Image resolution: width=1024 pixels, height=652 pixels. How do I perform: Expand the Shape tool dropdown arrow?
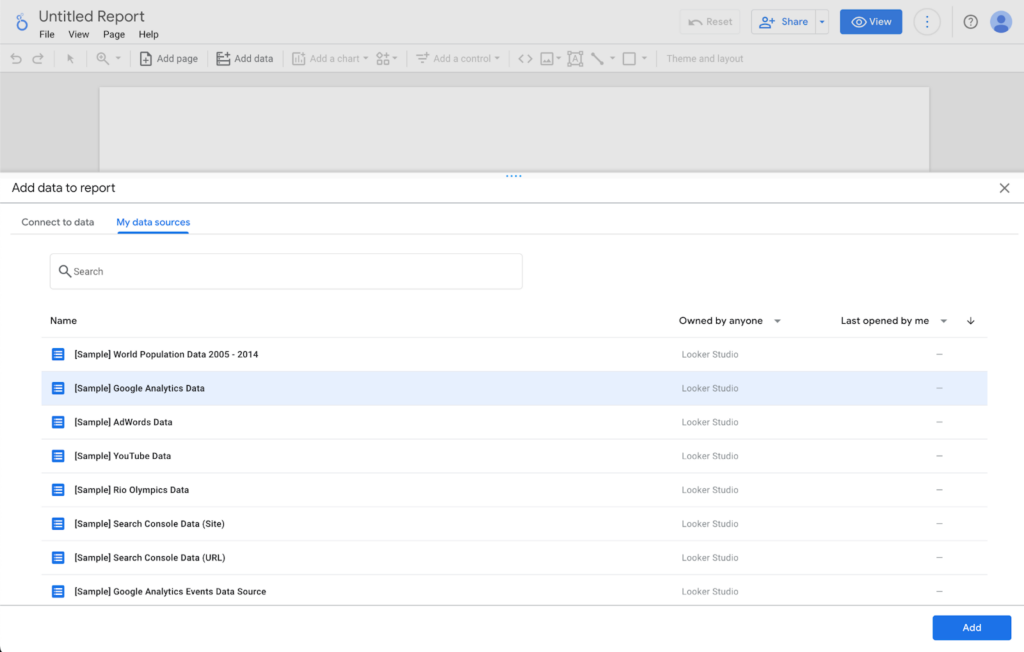[644, 59]
